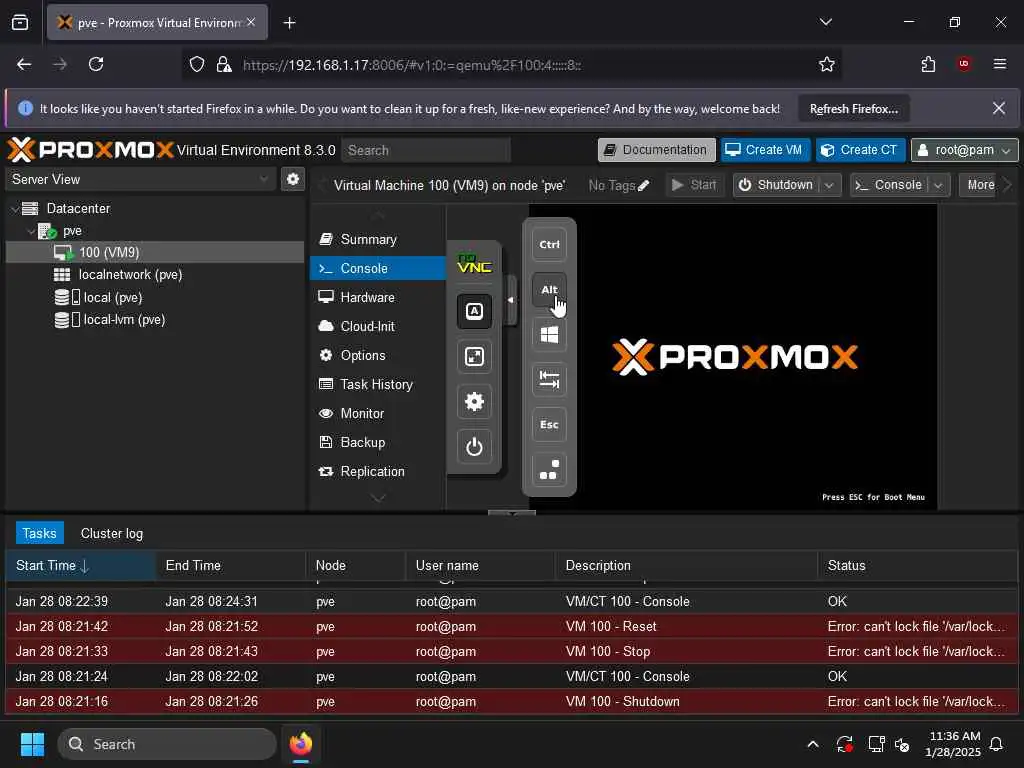This screenshot has height=768, width=1024.
Task: Open a new Firefox tab
Action: tap(289, 23)
